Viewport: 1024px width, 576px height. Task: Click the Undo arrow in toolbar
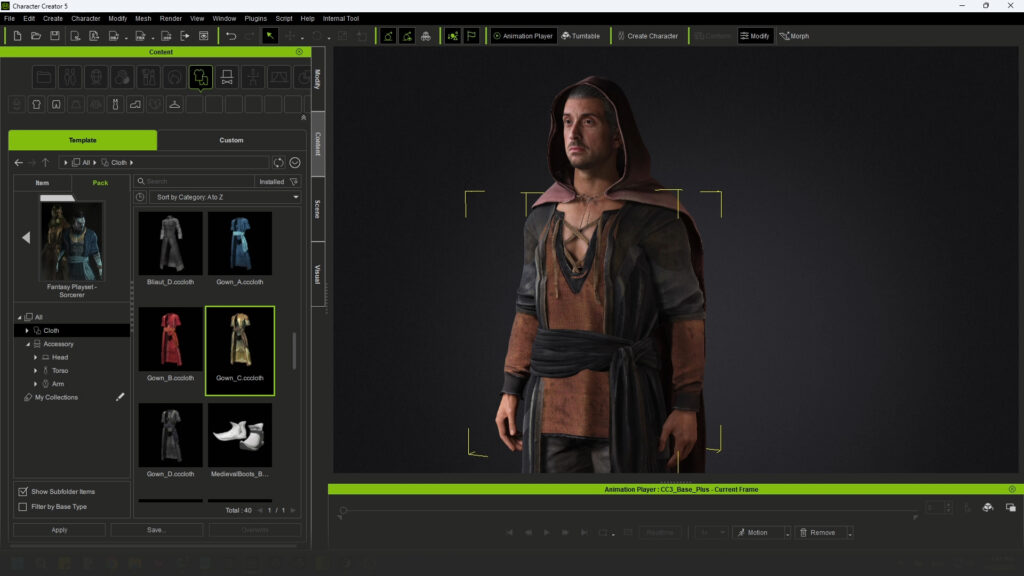(x=231, y=36)
